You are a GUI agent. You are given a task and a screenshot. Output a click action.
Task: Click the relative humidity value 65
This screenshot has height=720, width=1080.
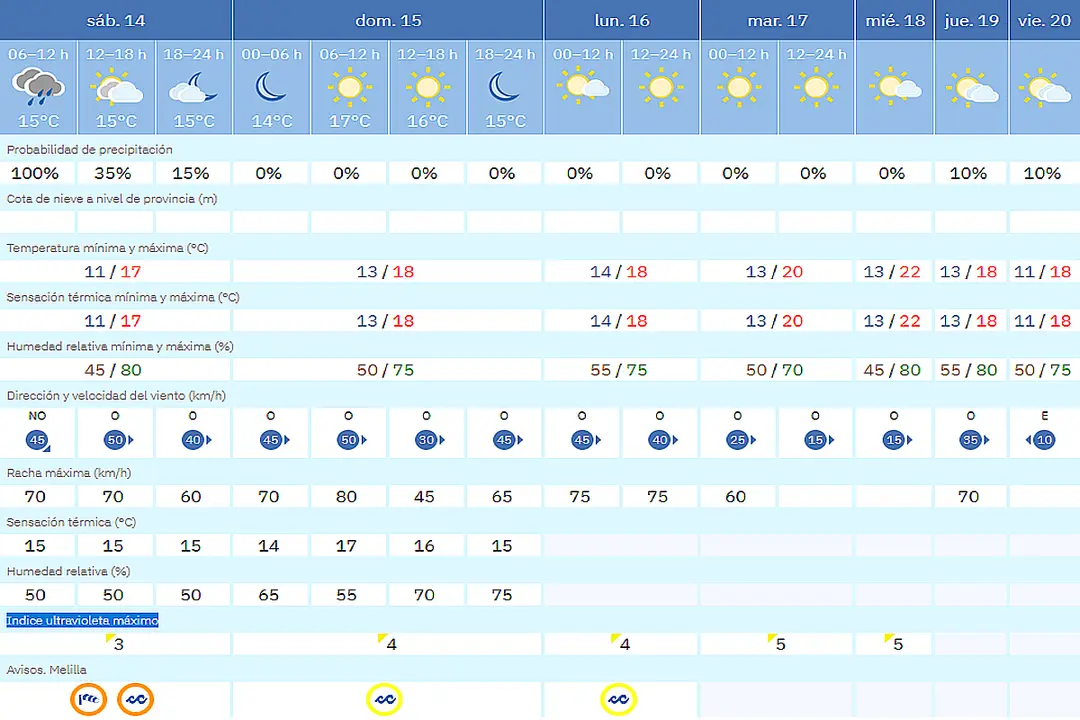pos(269,595)
